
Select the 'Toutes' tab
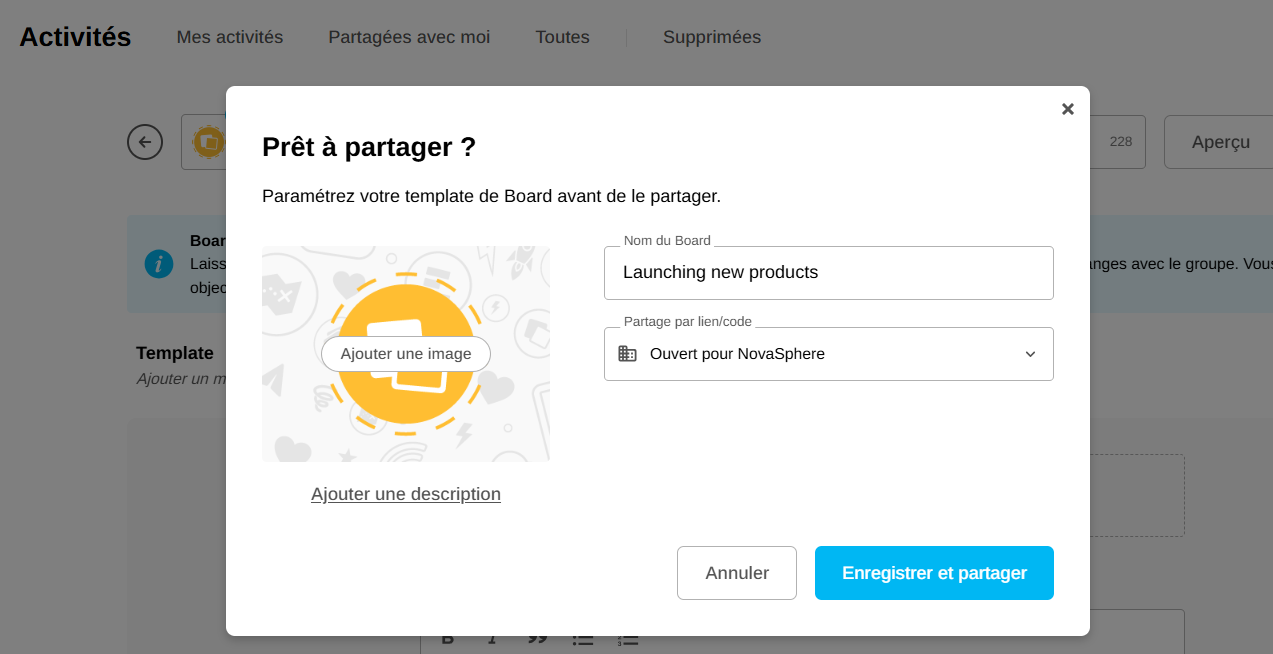pos(562,37)
